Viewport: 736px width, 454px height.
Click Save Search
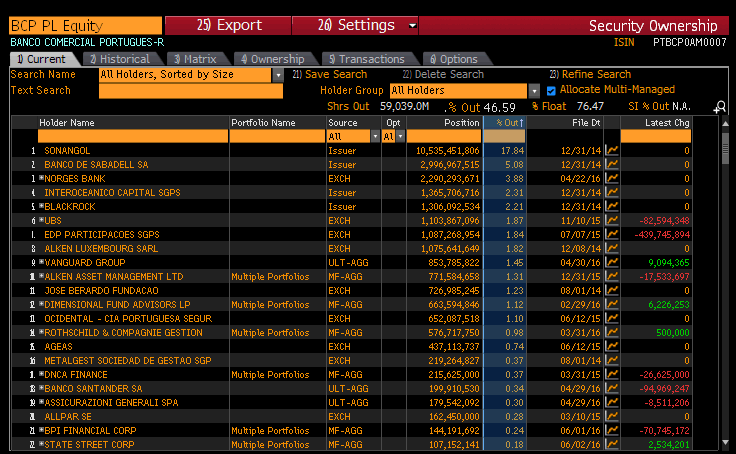(x=330, y=74)
